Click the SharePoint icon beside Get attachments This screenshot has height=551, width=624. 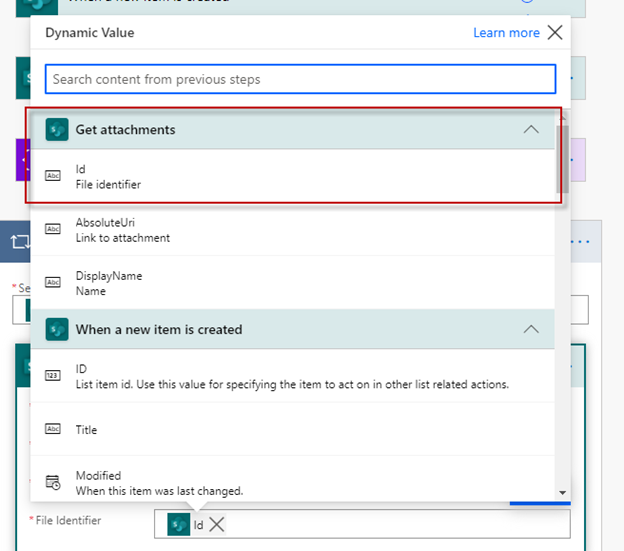57,130
